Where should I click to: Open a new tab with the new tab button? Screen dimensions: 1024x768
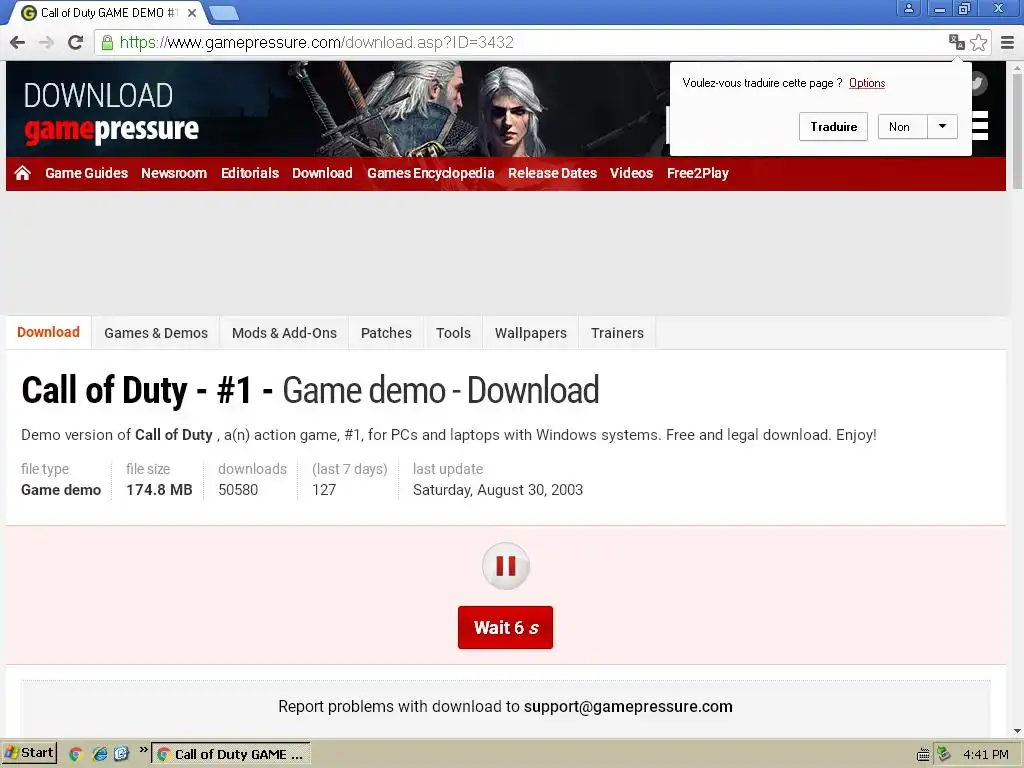[x=224, y=12]
